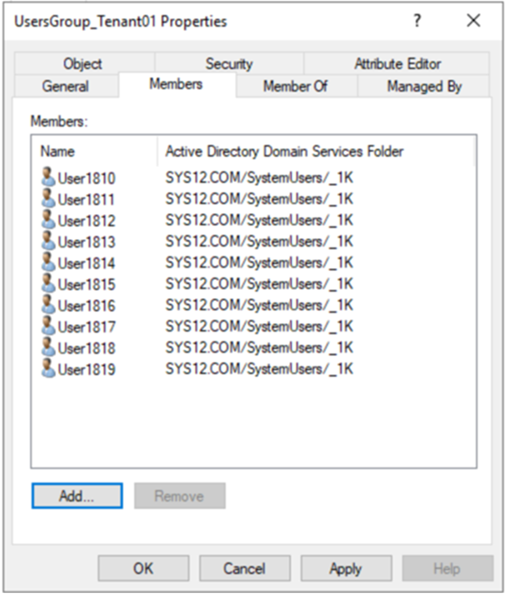This screenshot has height=594, width=505.
Task: Switch to the Security tab
Action: point(229,63)
